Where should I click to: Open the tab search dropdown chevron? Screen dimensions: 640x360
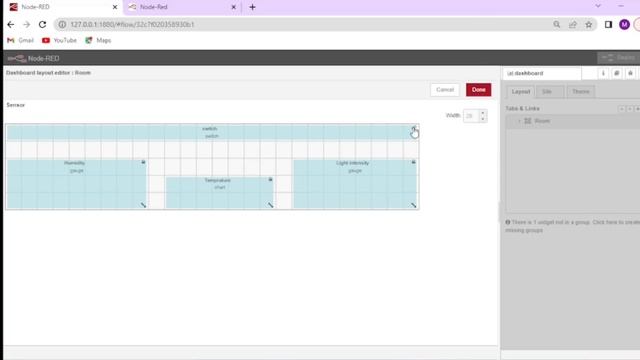pos(598,6)
